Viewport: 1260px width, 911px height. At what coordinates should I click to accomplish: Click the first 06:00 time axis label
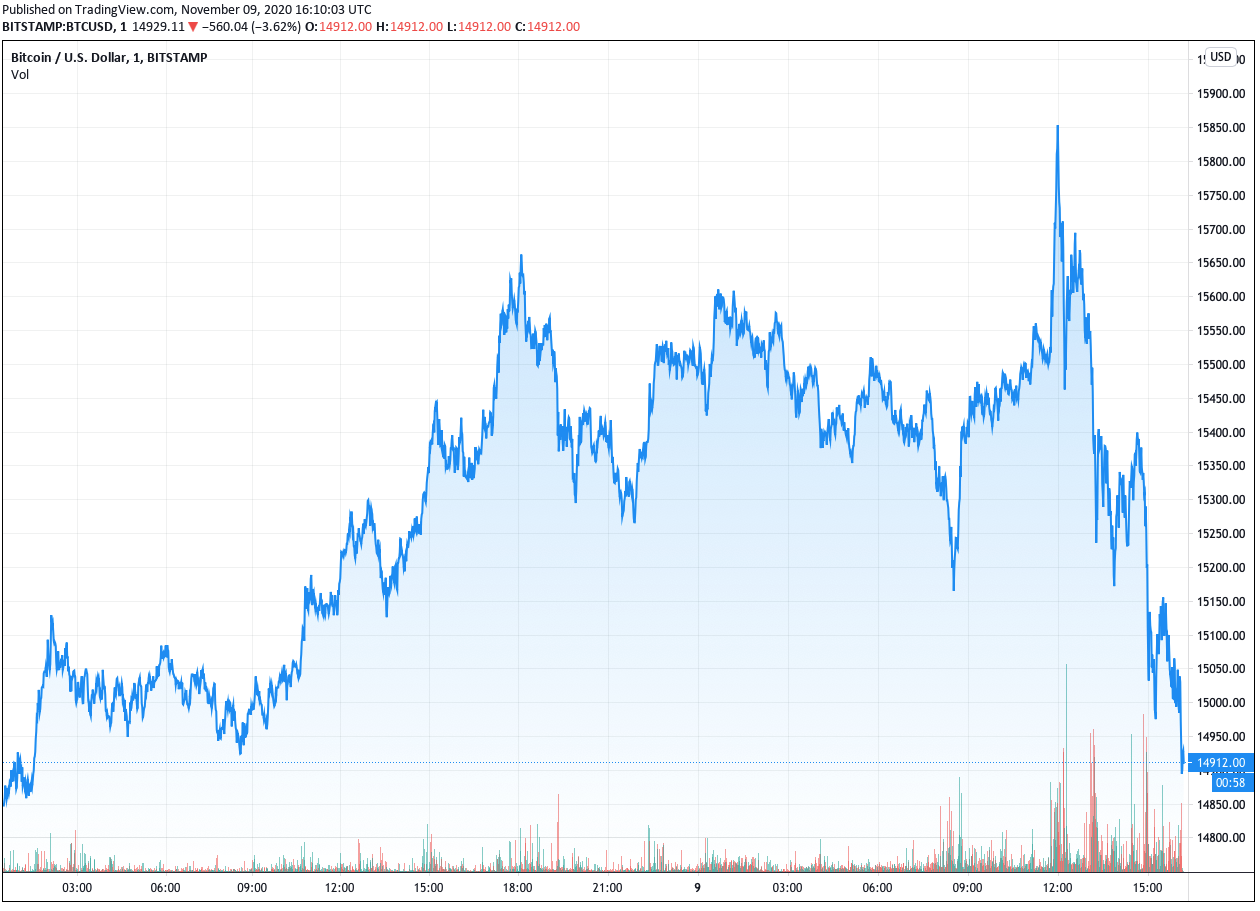coord(165,888)
